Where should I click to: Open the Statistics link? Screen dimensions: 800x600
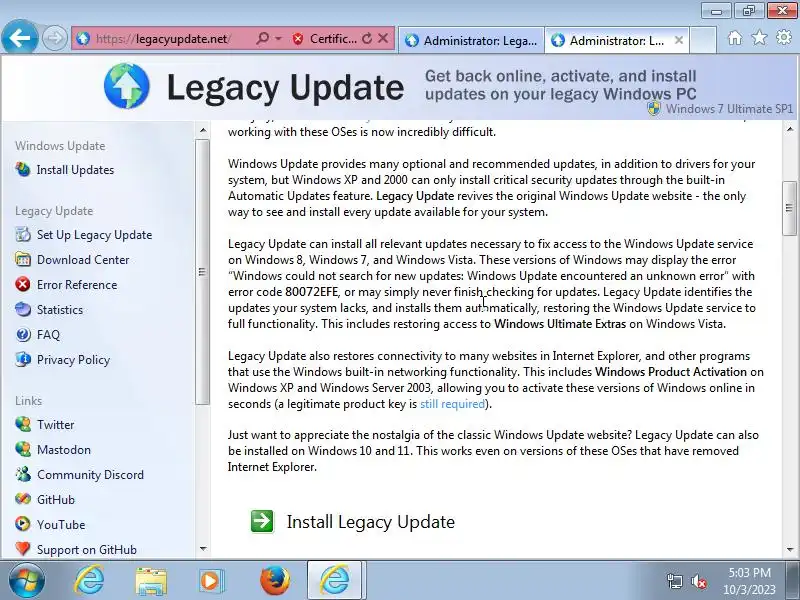60,310
